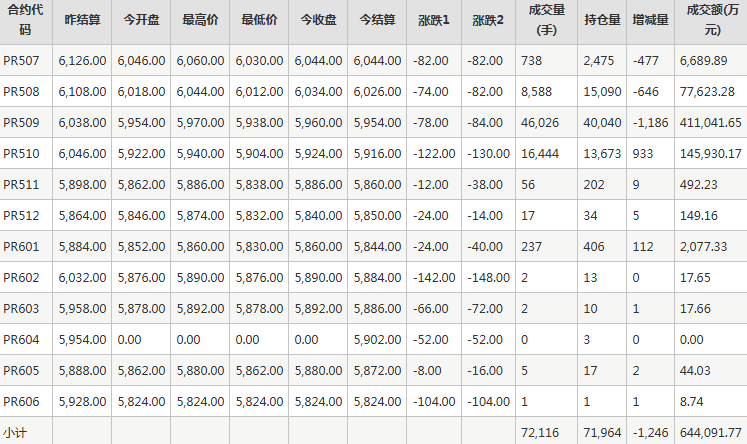Click PR602 change value -148.00
Screen dimensions: 747x444
[x=488, y=278]
